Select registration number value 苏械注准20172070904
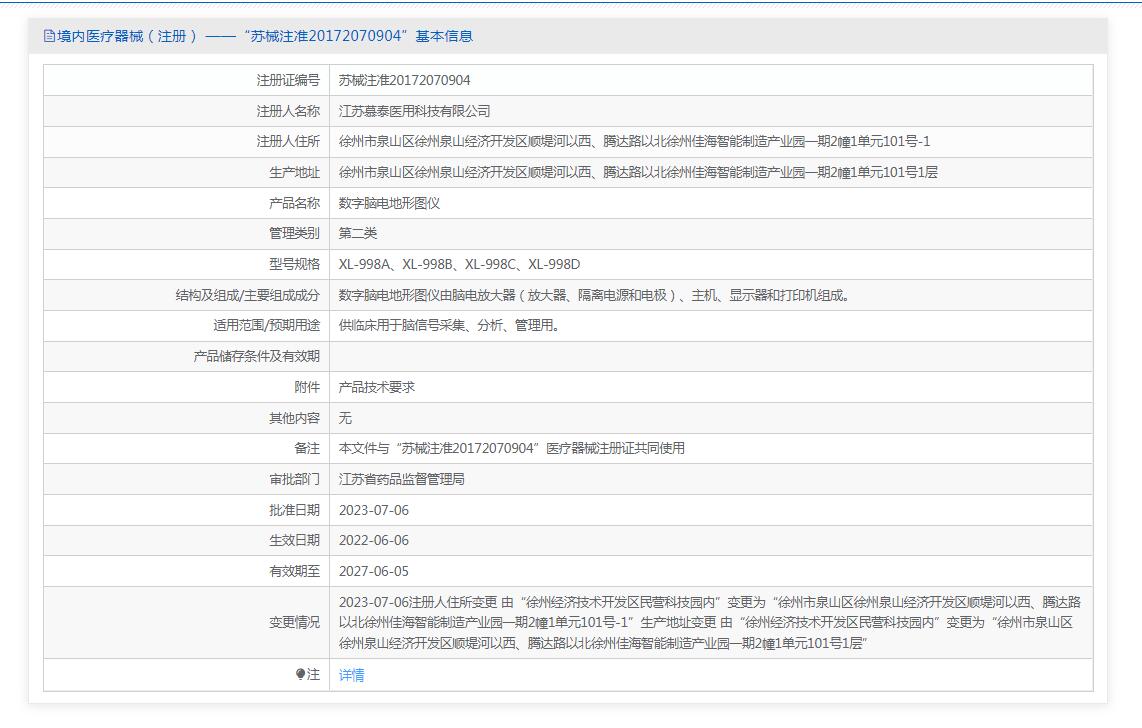This screenshot has height=728, width=1142. [404, 80]
